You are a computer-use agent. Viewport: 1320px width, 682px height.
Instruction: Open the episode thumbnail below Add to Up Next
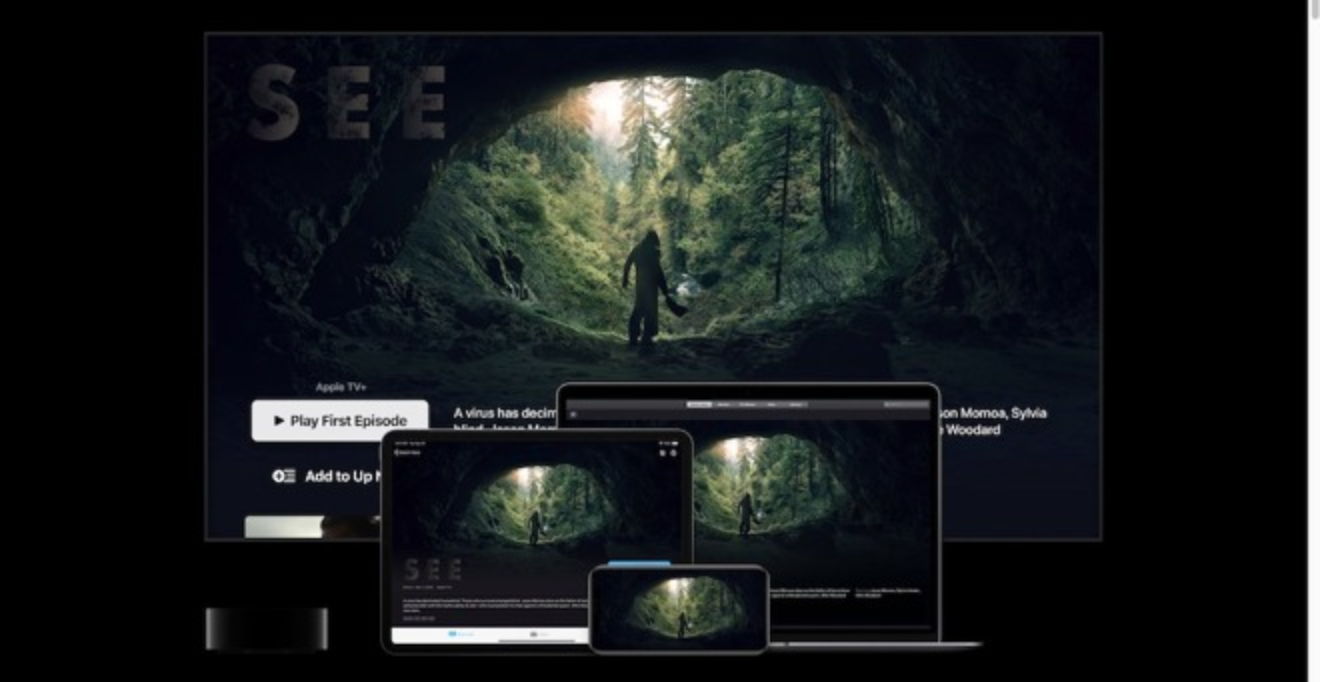310,527
